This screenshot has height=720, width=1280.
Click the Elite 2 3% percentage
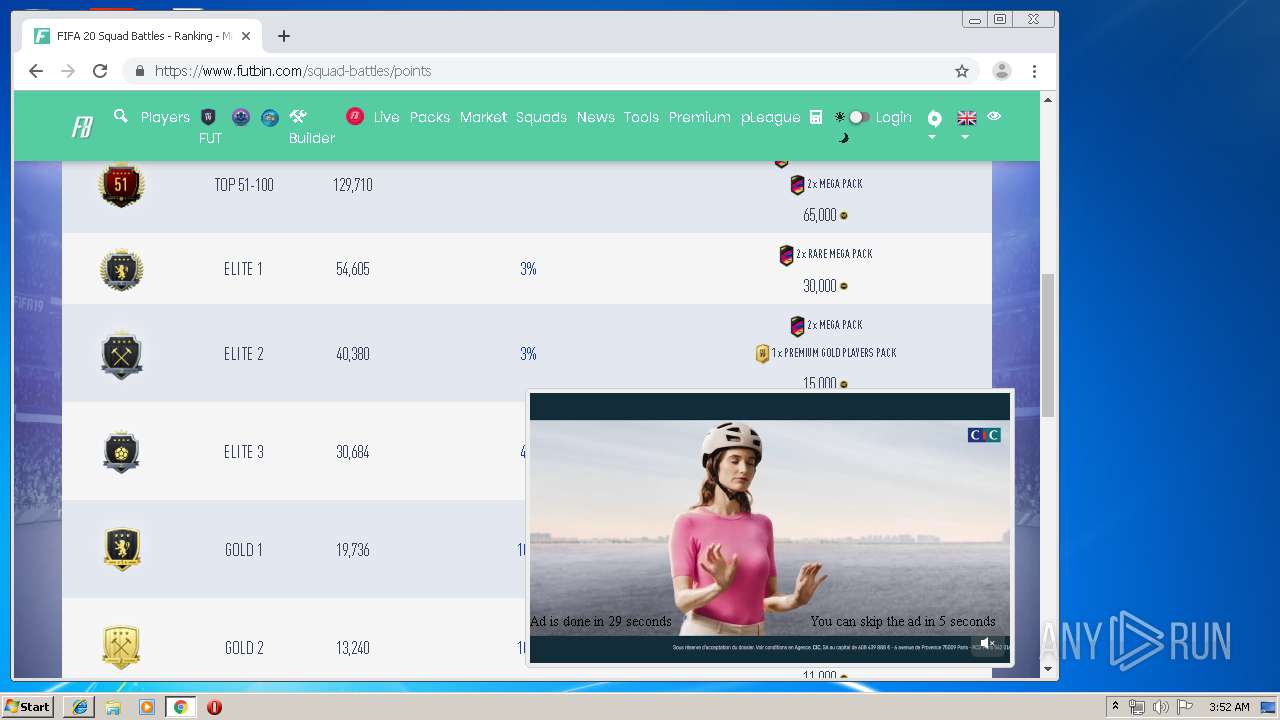[x=528, y=354]
